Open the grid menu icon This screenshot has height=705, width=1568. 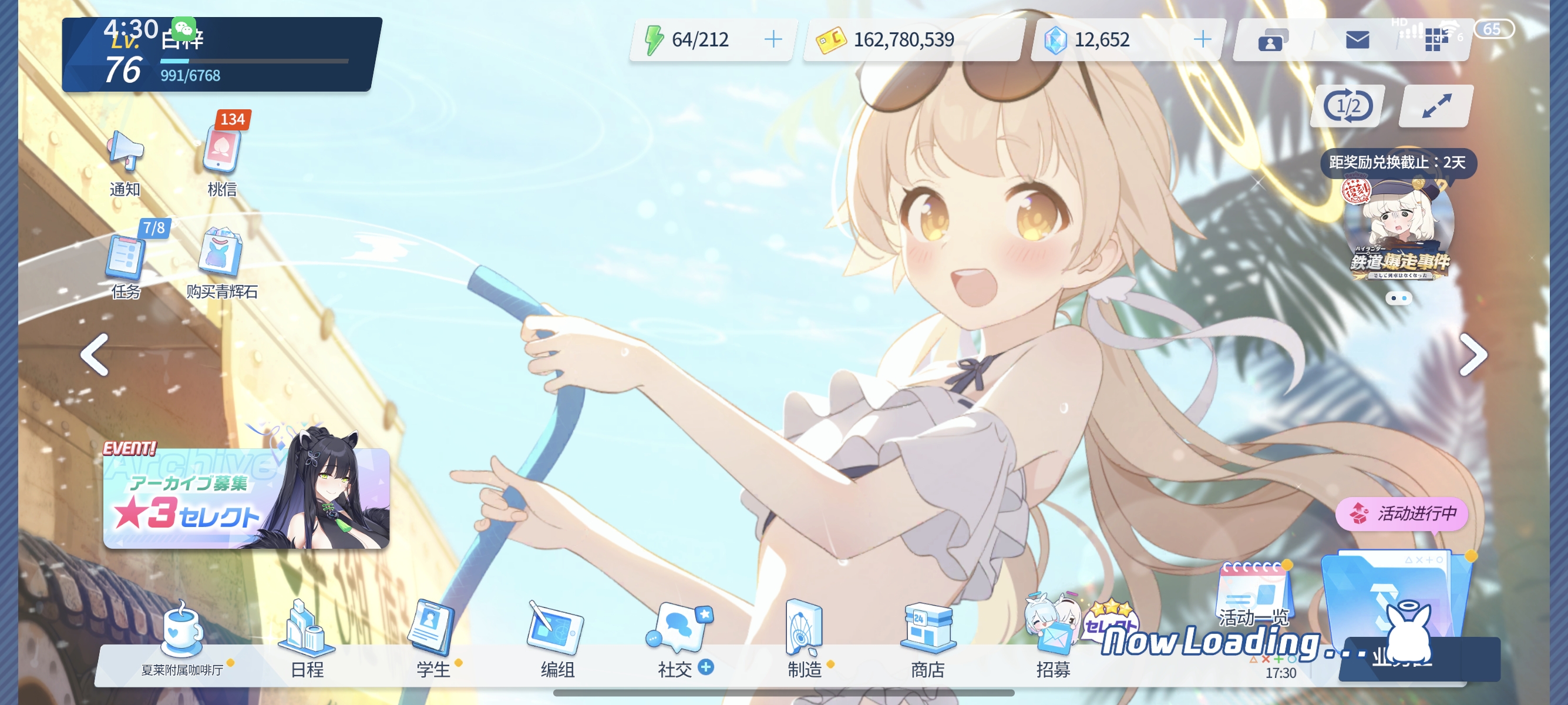click(1435, 40)
